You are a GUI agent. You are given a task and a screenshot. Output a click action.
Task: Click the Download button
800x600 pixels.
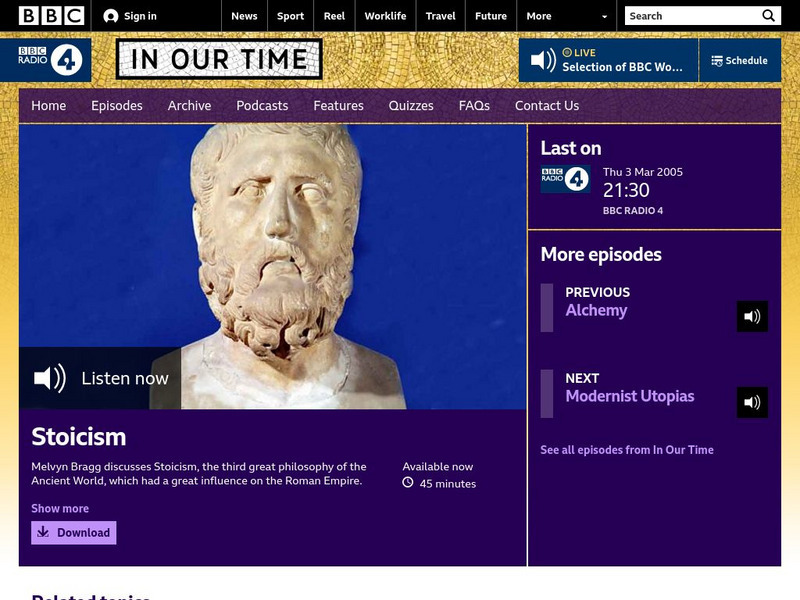[73, 533]
